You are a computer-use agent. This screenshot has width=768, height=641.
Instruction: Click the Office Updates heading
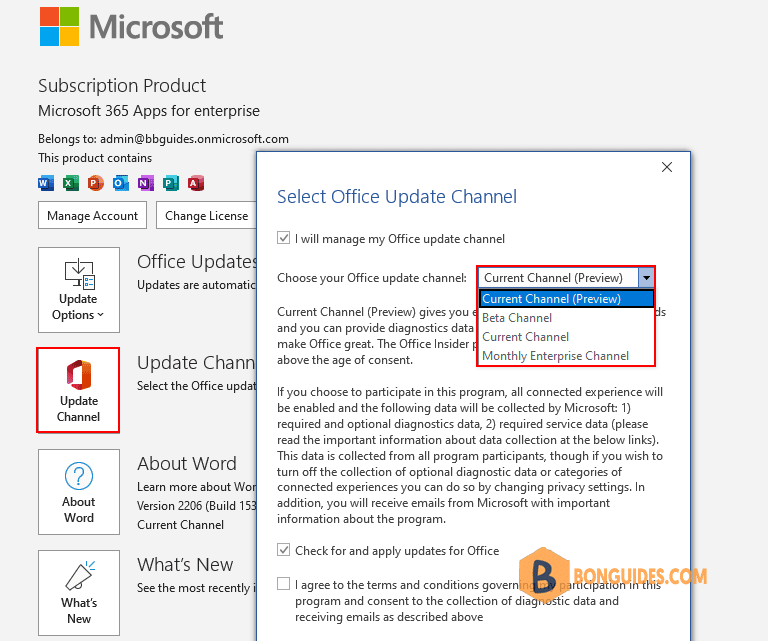point(196,261)
